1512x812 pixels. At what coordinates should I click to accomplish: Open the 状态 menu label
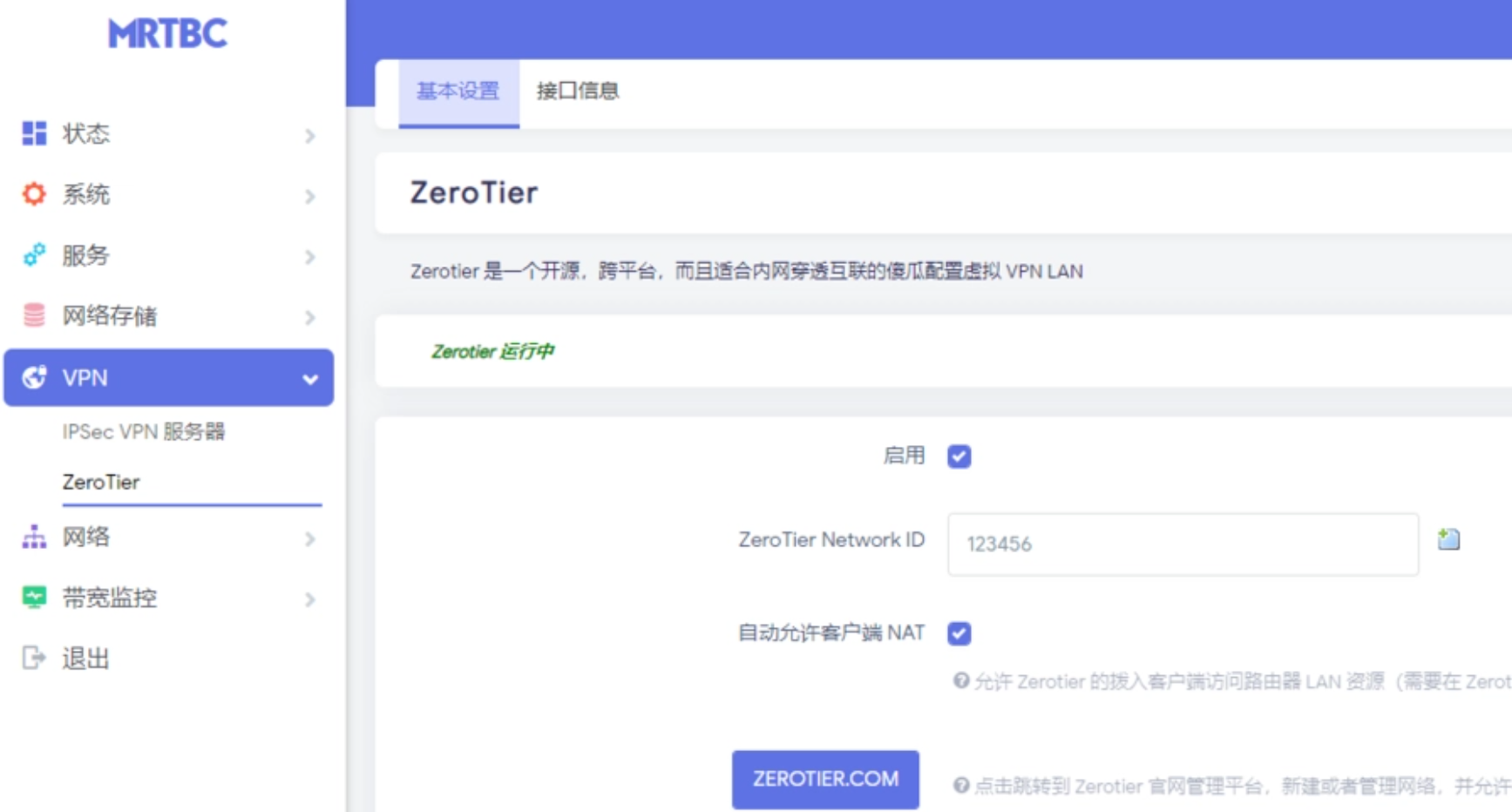coord(85,134)
